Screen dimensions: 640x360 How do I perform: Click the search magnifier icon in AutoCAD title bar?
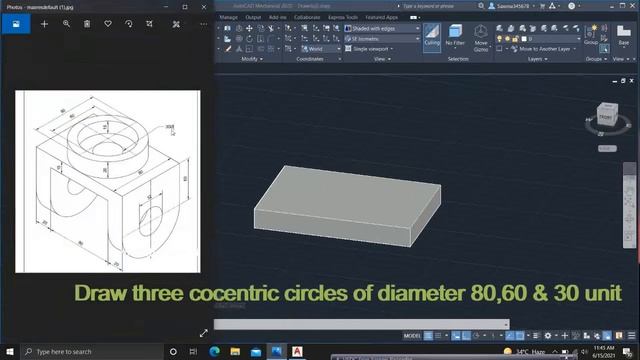point(481,6)
